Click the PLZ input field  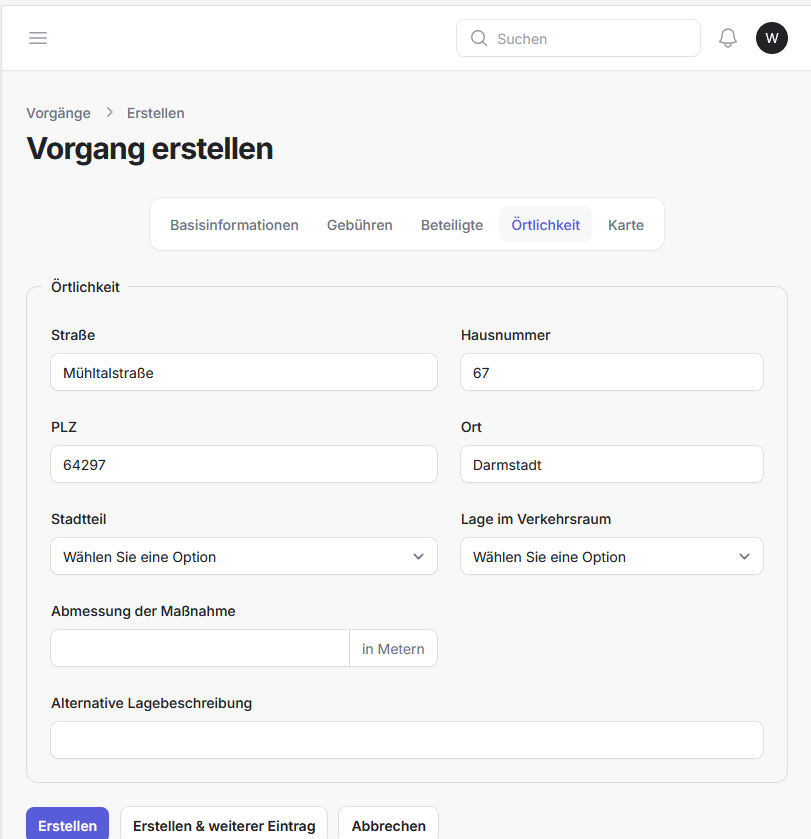[243, 465]
